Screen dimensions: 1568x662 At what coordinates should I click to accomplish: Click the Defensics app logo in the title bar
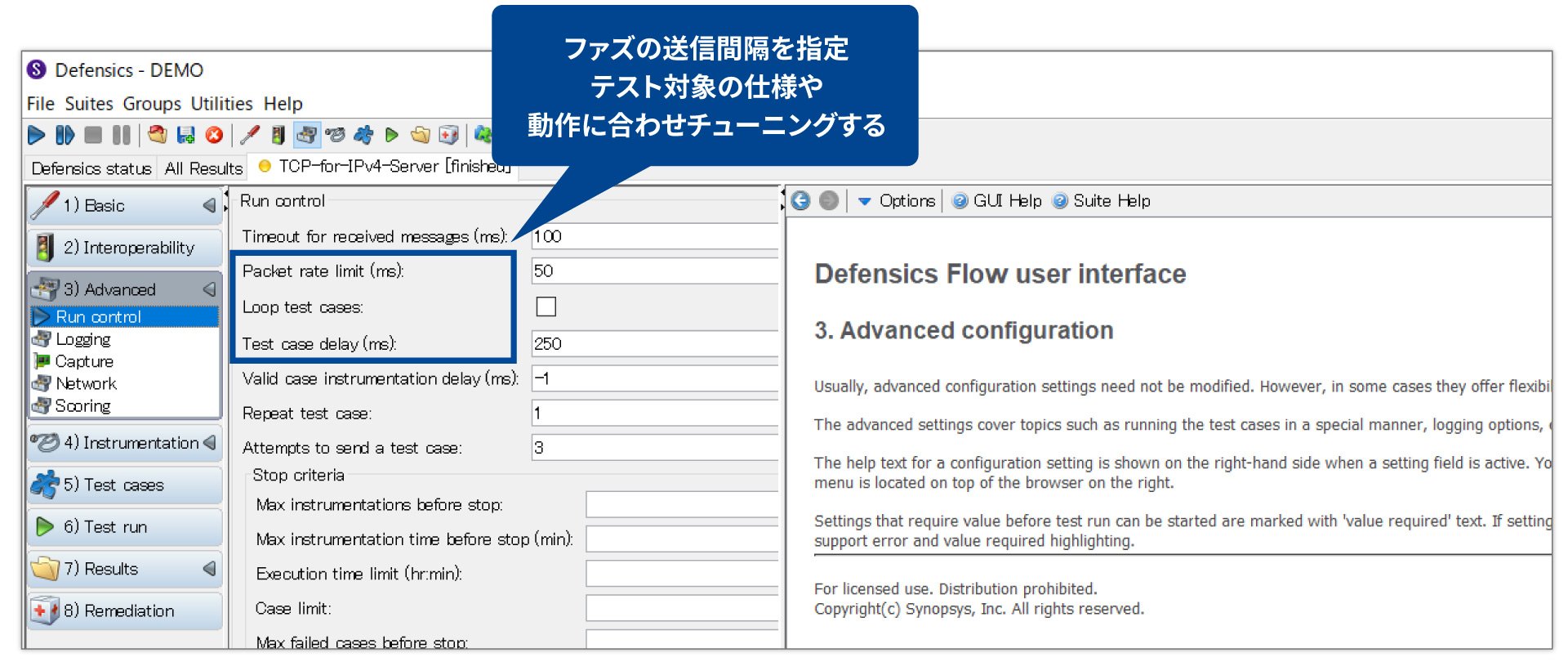tap(37, 69)
